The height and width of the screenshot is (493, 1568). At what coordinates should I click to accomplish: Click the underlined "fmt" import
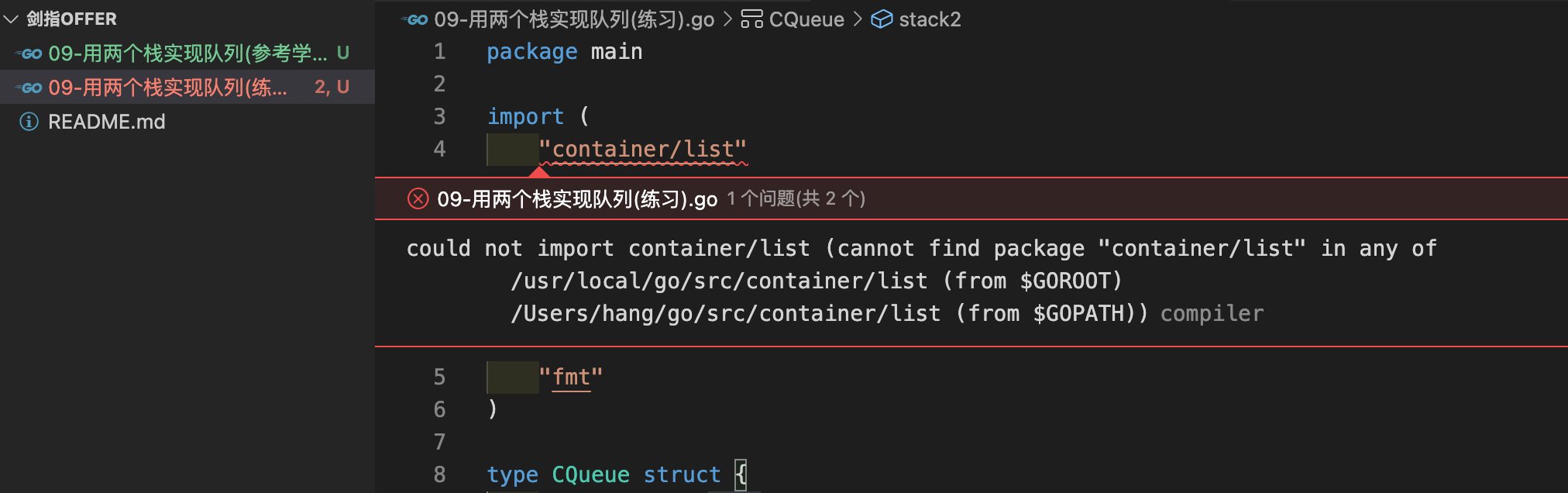coord(571,378)
